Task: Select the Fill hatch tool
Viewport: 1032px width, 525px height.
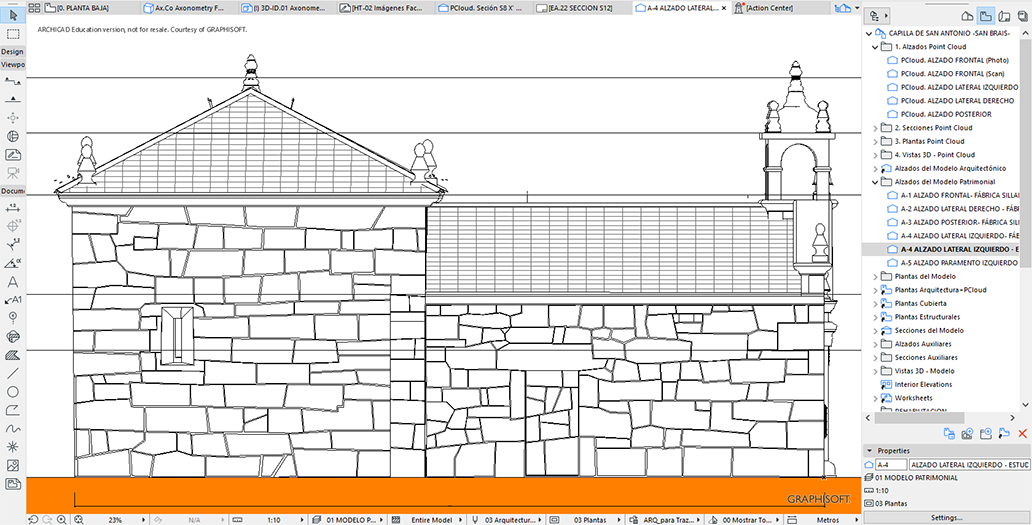Action: click(x=13, y=355)
